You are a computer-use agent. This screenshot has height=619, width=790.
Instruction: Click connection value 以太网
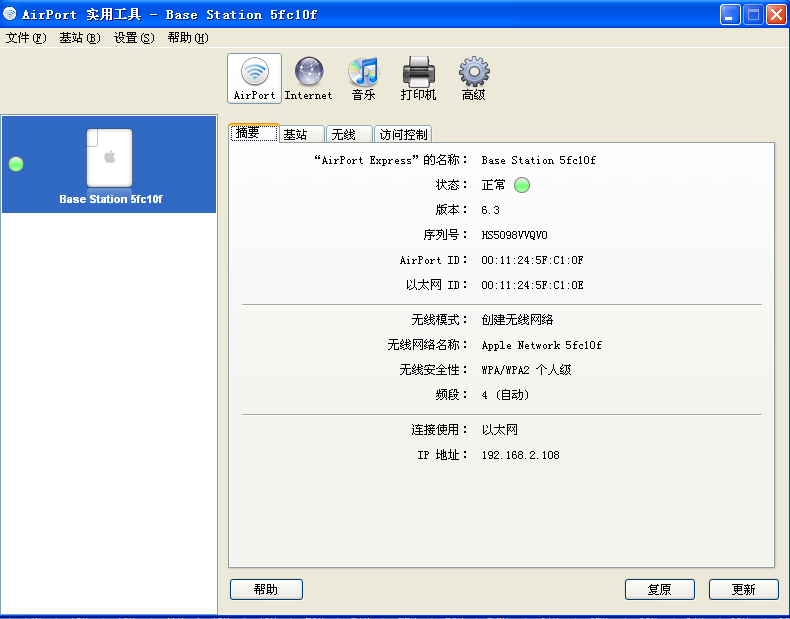pos(500,430)
